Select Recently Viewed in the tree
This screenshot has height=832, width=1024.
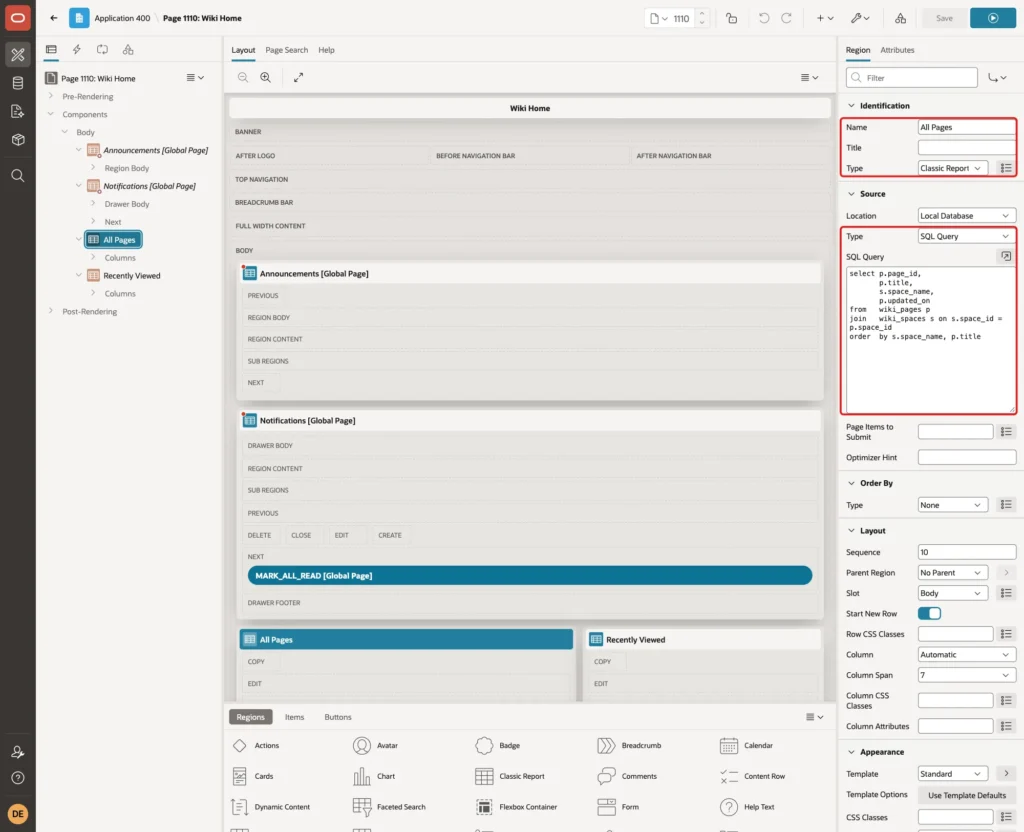(131, 276)
